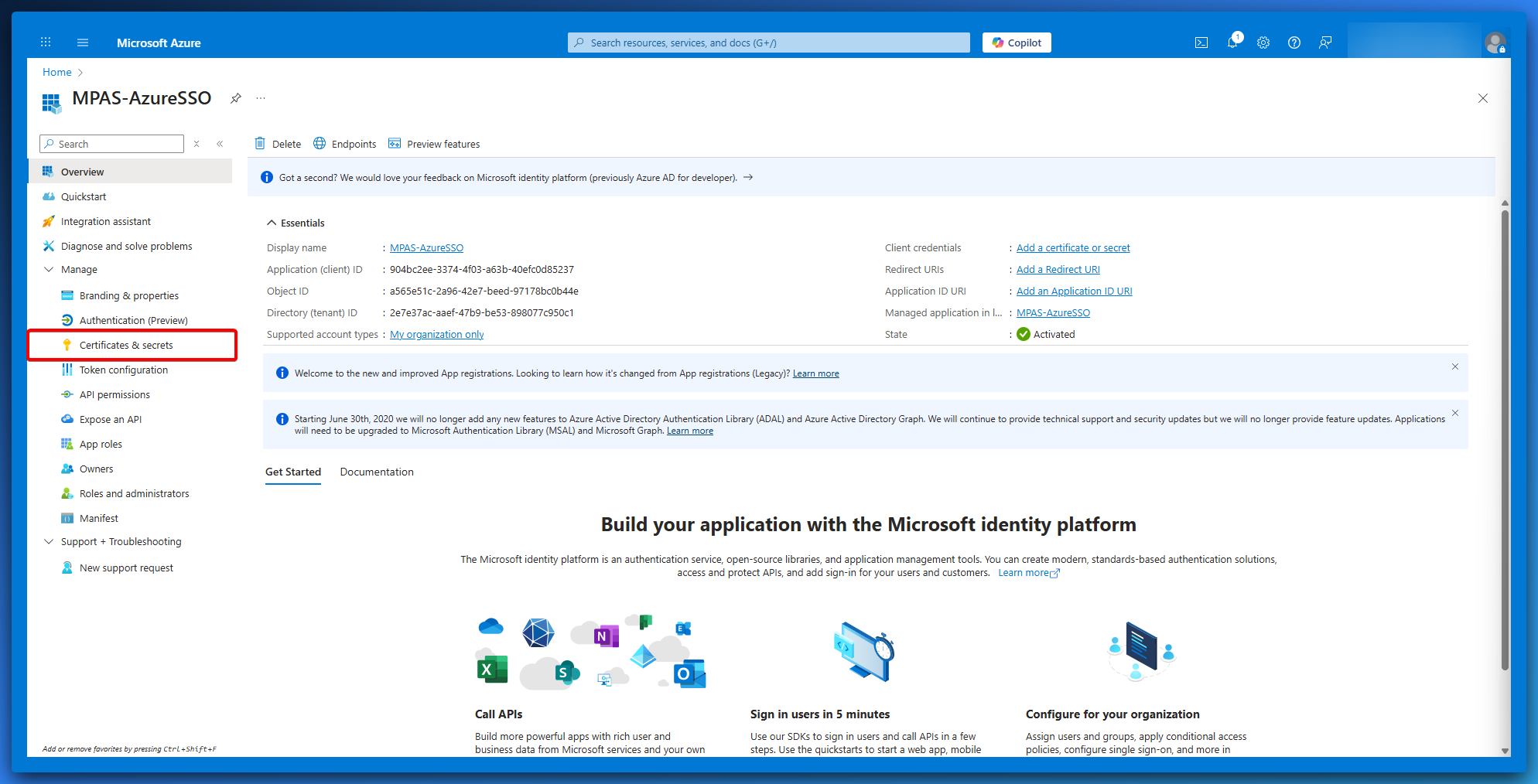Go to Home breadcrumb
The width and height of the screenshot is (1538, 784).
click(x=57, y=72)
